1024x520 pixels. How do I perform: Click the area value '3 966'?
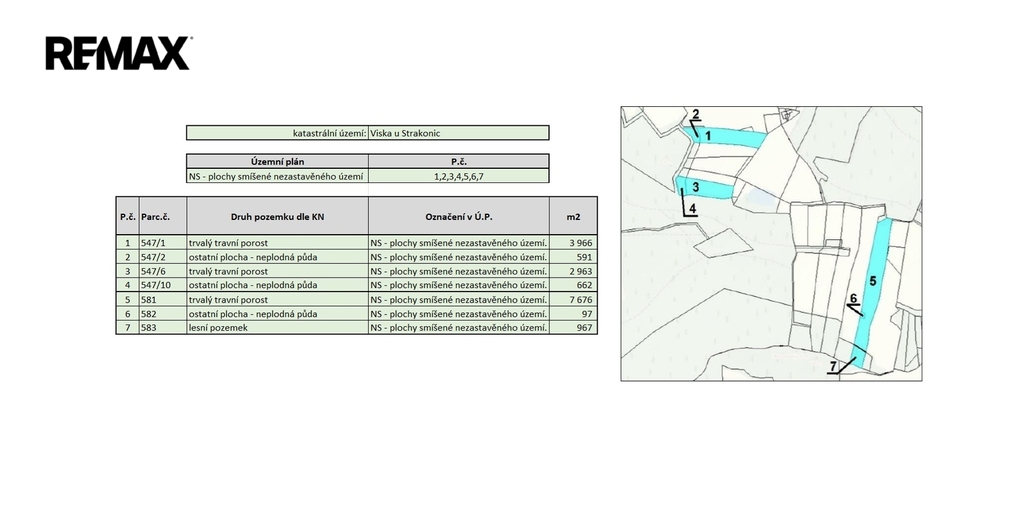point(573,243)
